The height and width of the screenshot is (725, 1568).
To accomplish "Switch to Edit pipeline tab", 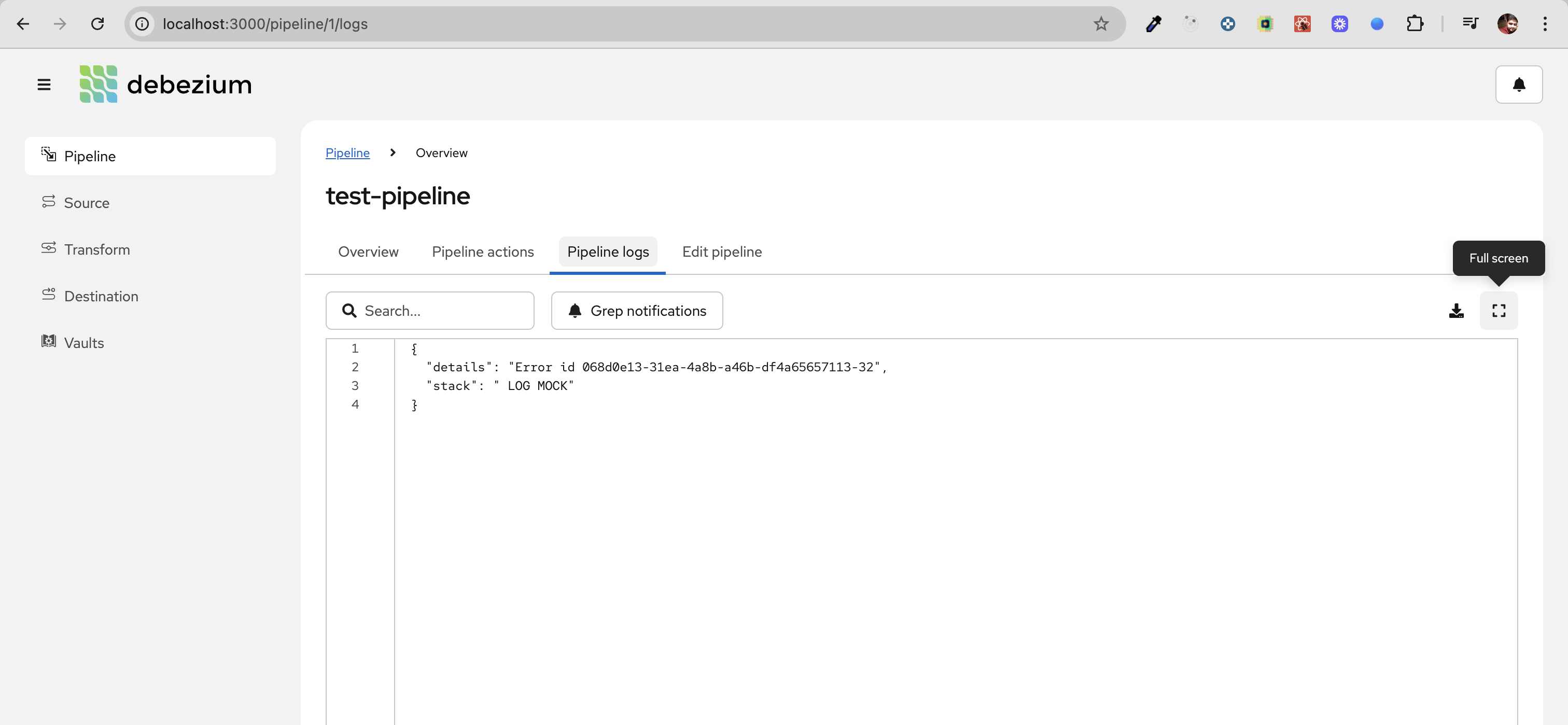I will tap(721, 252).
